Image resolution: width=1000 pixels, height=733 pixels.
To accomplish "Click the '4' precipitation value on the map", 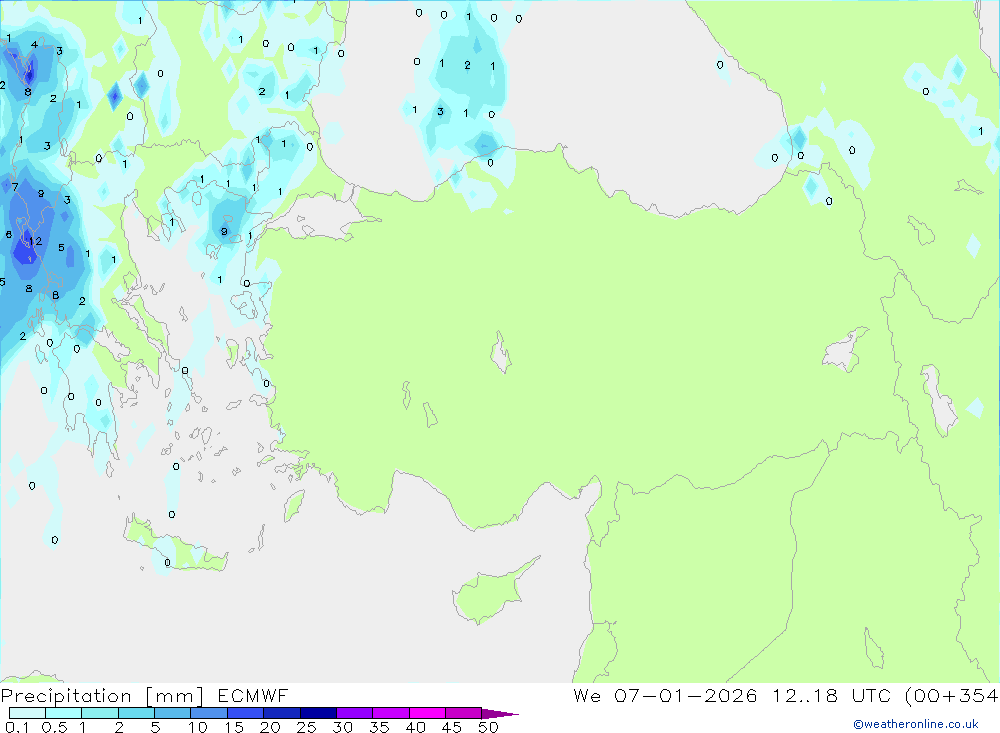I will click(x=34, y=45).
